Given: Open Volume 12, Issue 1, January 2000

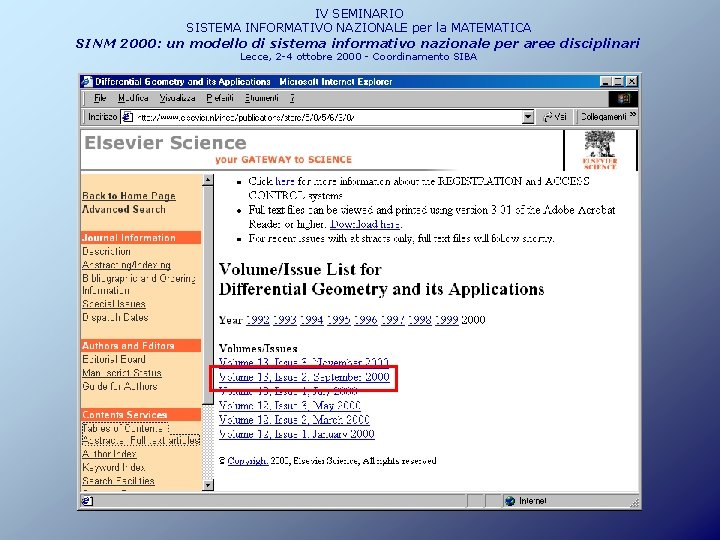Looking at the screenshot, I should point(297,434).
